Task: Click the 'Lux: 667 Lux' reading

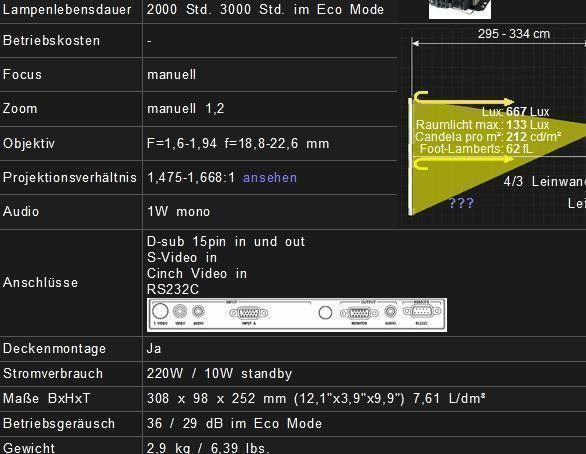Action: (515, 112)
